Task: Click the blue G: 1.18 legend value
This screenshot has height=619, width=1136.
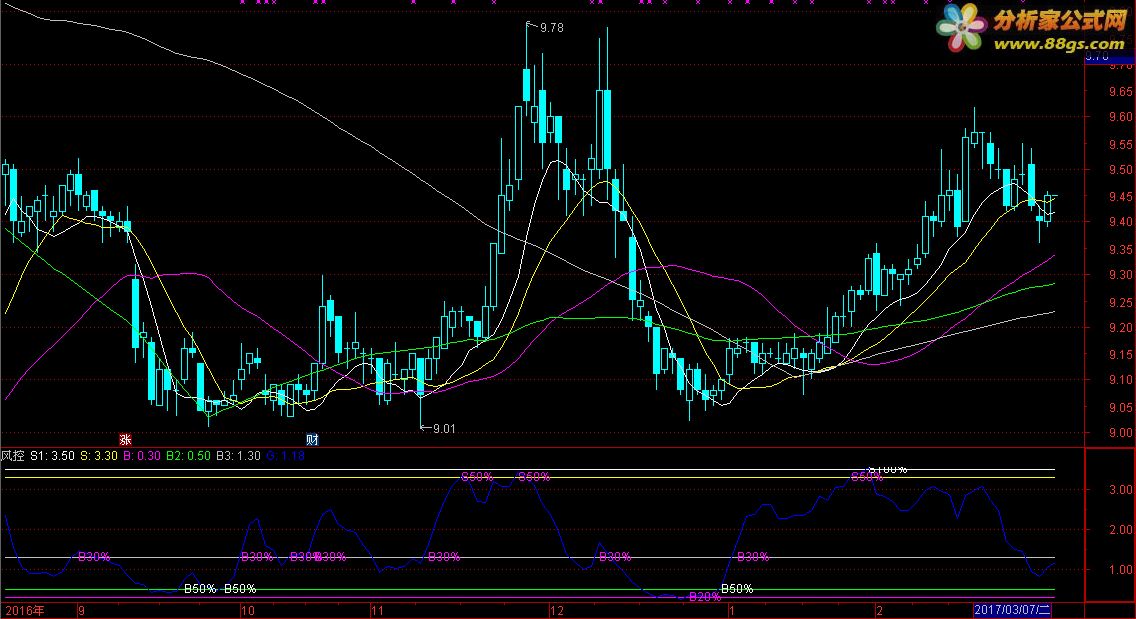Action: [285, 456]
